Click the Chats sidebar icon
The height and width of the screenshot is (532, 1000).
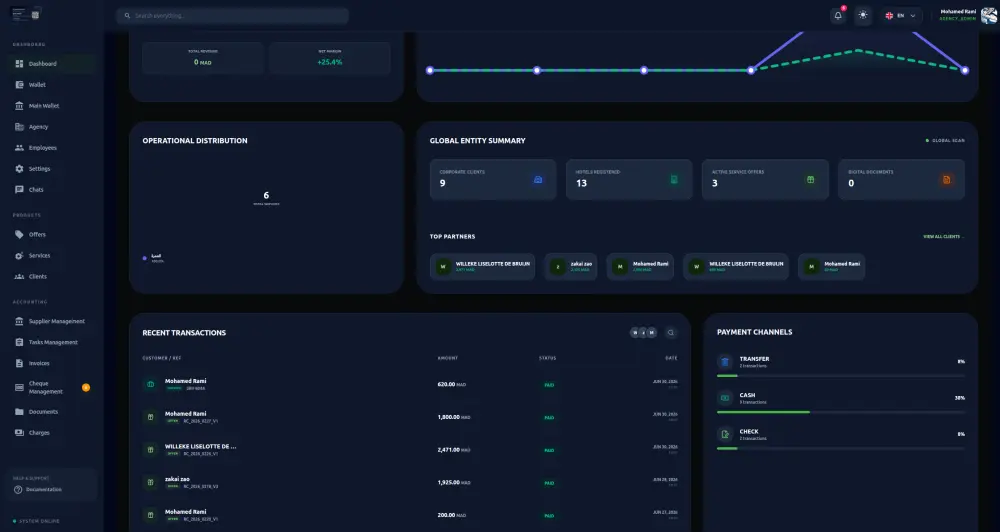pos(19,189)
